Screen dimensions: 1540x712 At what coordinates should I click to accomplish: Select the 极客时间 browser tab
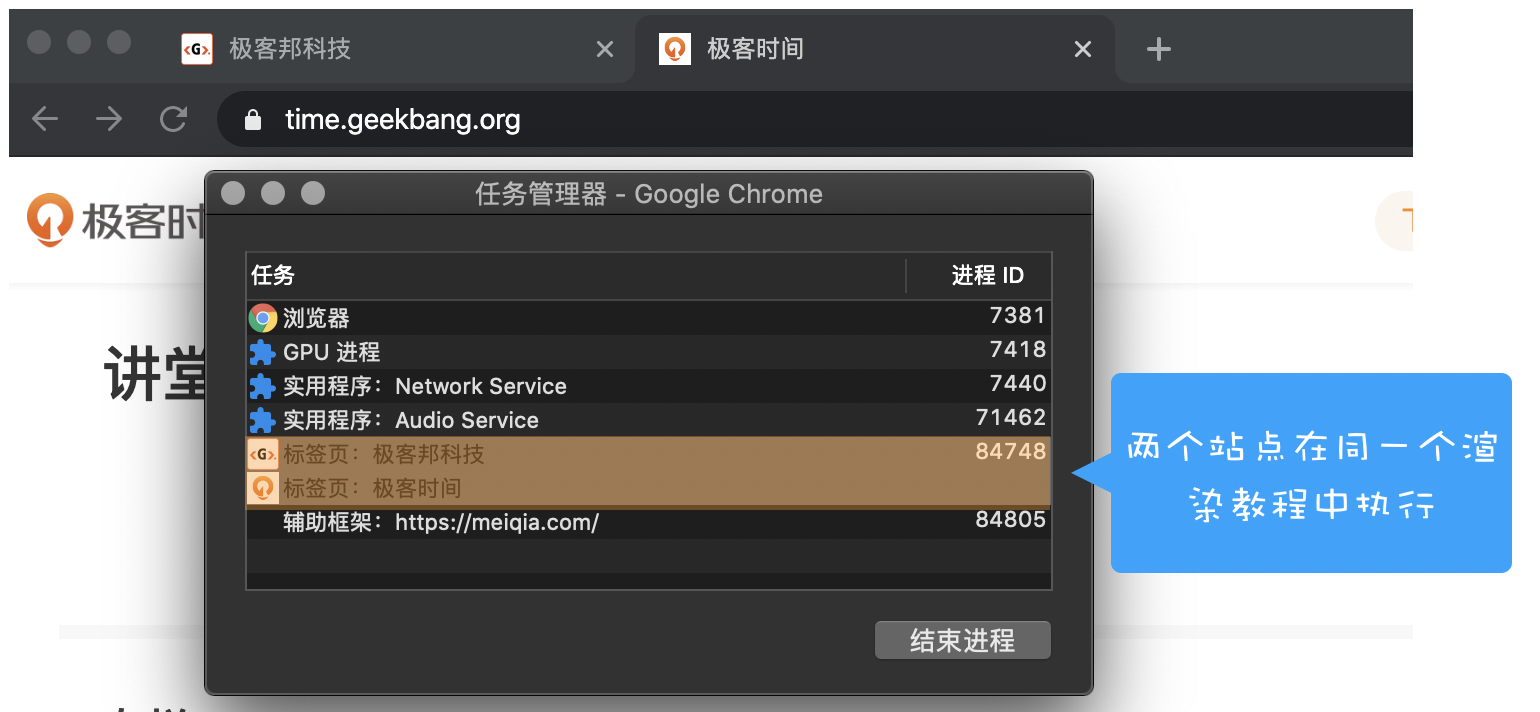(x=755, y=49)
